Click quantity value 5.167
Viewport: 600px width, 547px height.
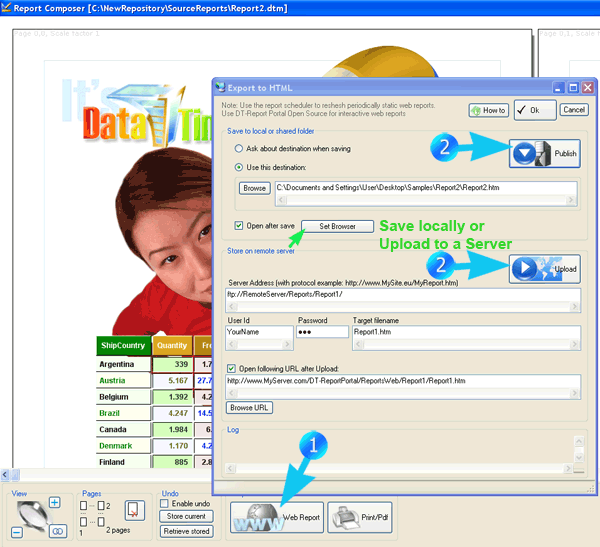pyautogui.click(x=178, y=381)
